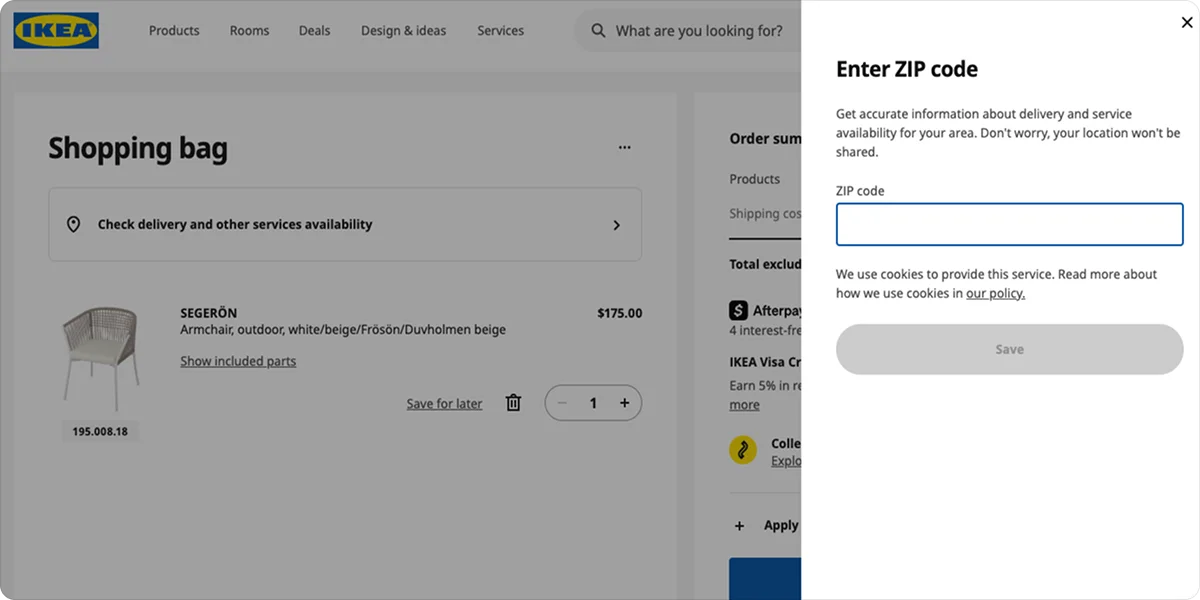Expand the Apply discount plus sign
Image resolution: width=1200 pixels, height=600 pixels.
tap(740, 526)
